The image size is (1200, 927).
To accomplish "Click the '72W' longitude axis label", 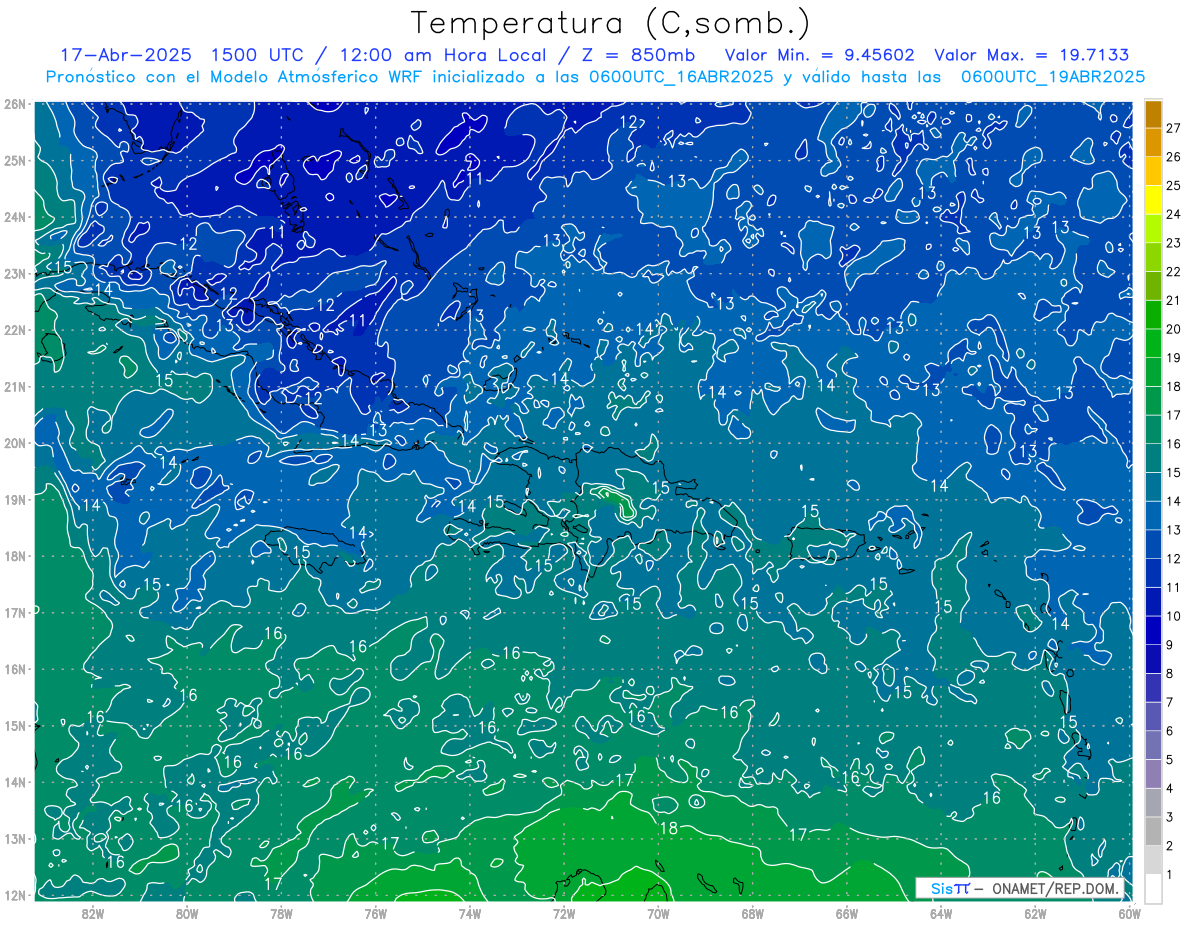I will (564, 912).
